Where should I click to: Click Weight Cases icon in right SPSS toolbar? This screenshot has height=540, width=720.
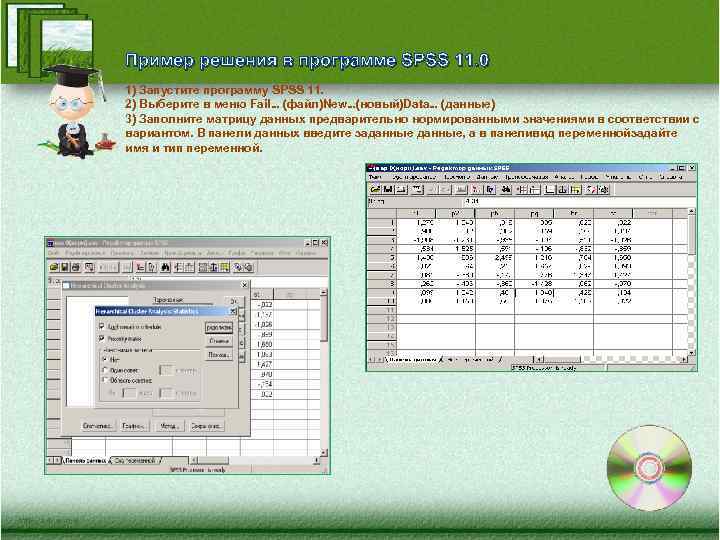pyautogui.click(x=563, y=189)
